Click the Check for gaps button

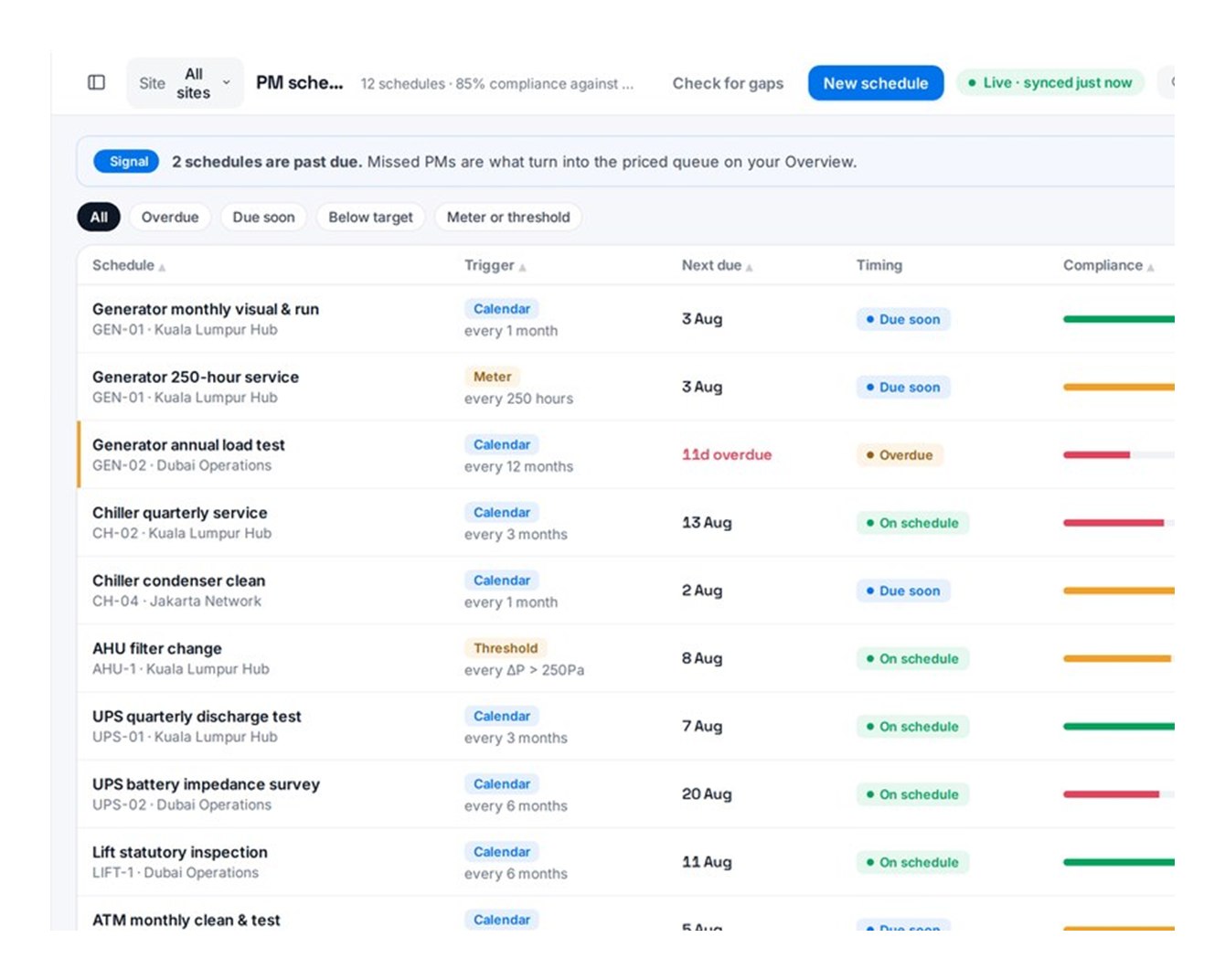click(728, 83)
